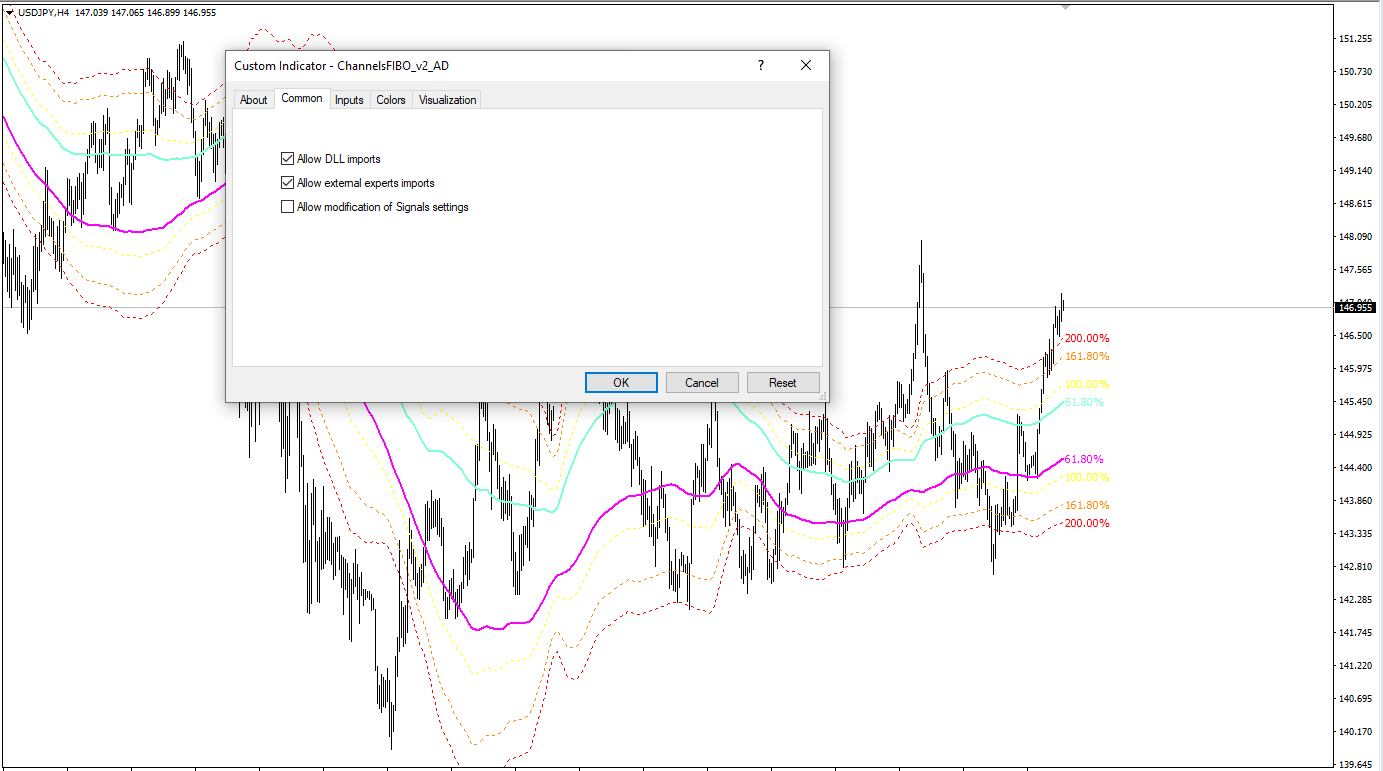Image resolution: width=1383 pixels, height=771 pixels.
Task: Go to the Colors tab
Action: [x=391, y=100]
